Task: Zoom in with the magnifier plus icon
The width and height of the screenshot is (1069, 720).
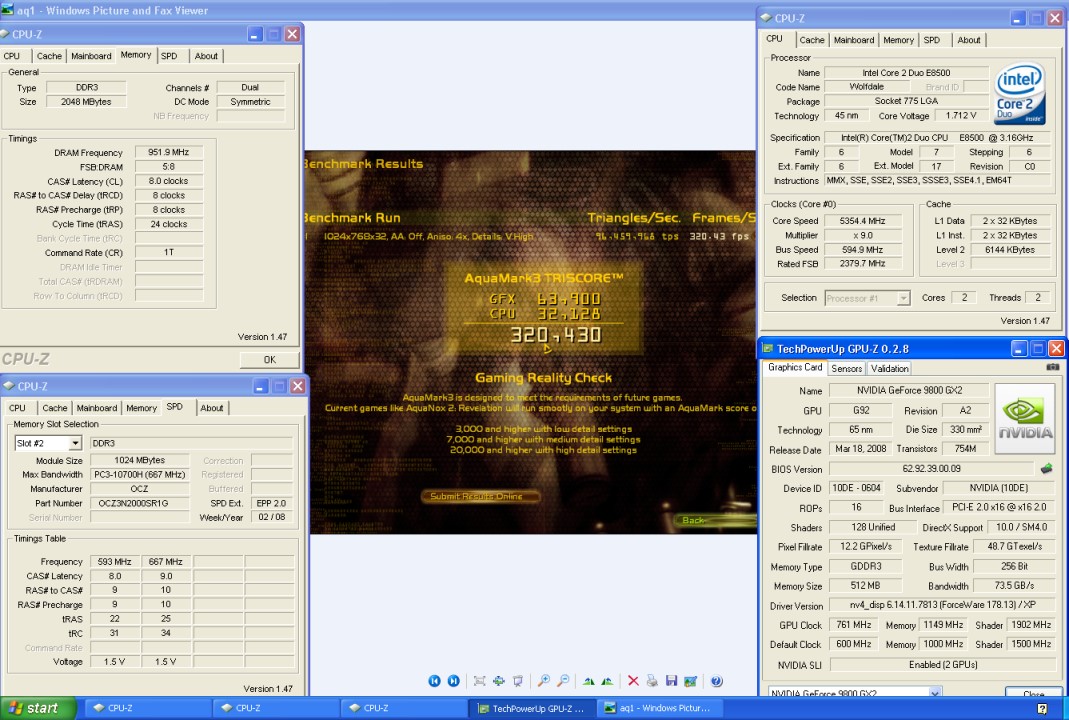Action: [543, 680]
